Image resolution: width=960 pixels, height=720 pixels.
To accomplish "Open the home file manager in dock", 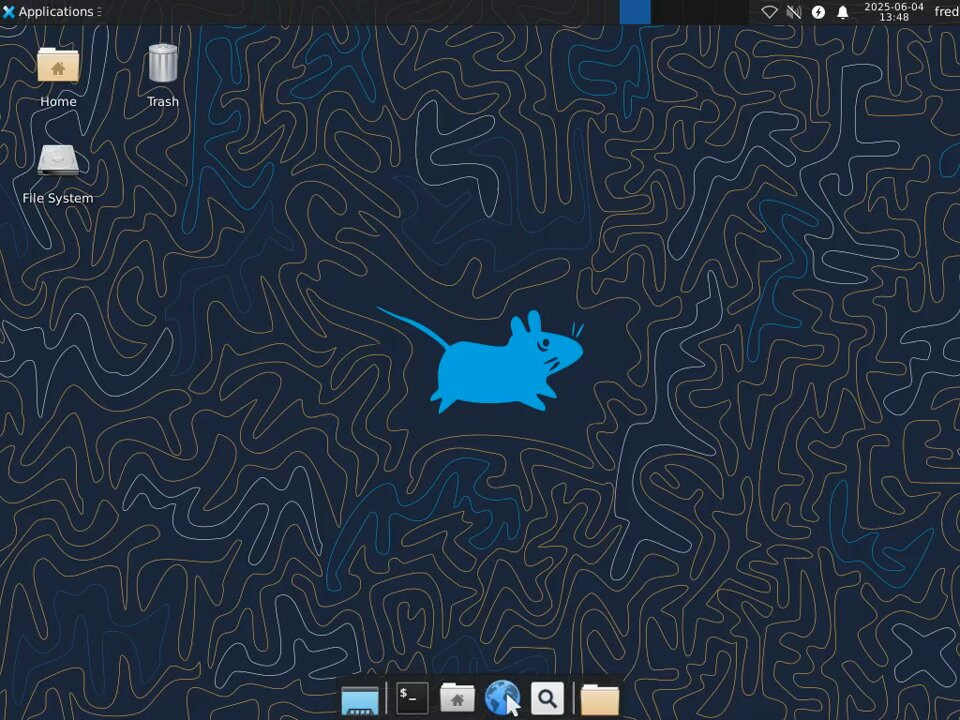I will 457,698.
